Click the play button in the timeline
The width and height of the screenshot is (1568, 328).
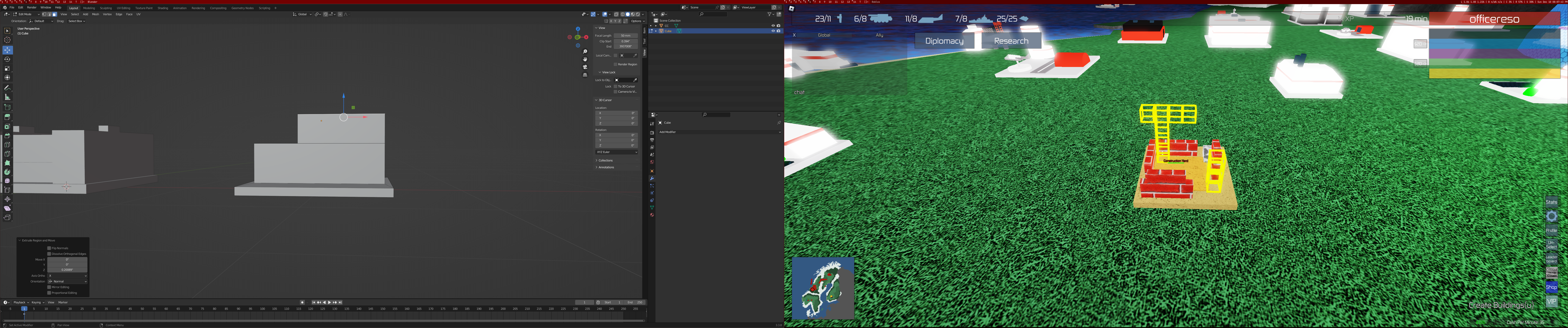[329, 302]
